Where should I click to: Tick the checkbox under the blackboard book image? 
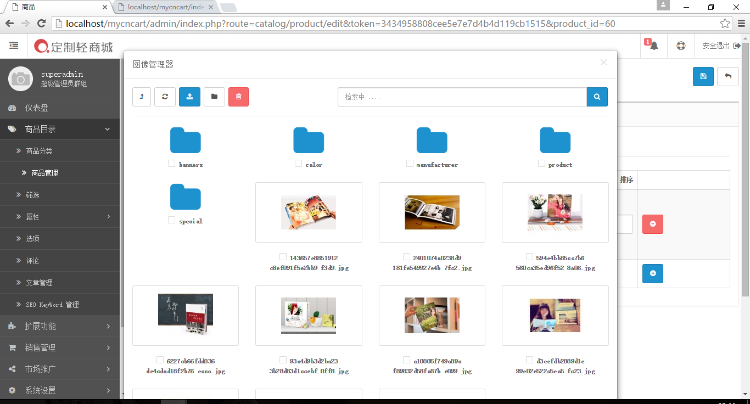click(x=160, y=360)
